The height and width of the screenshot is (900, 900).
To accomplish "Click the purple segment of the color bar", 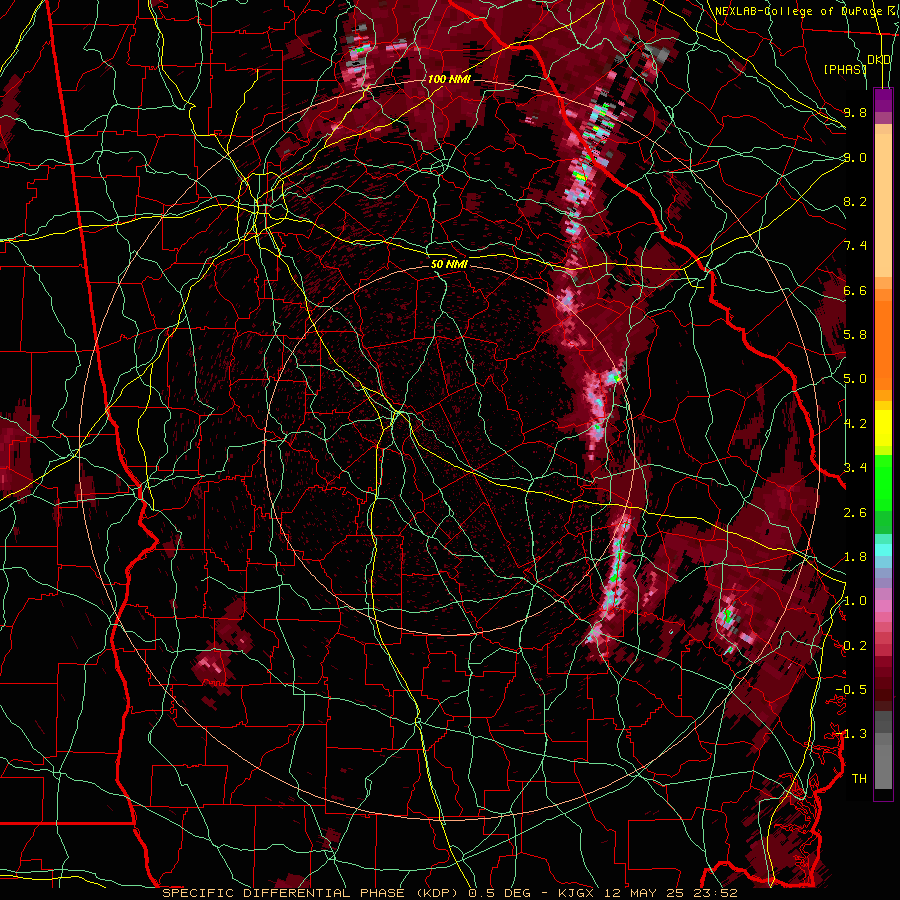I will point(883,100).
